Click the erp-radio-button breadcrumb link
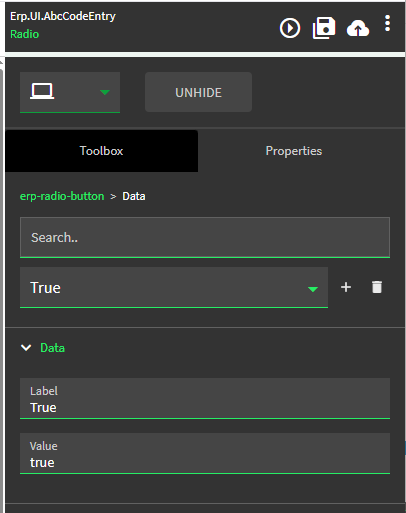Viewport: 406px width, 513px height. coord(62,196)
